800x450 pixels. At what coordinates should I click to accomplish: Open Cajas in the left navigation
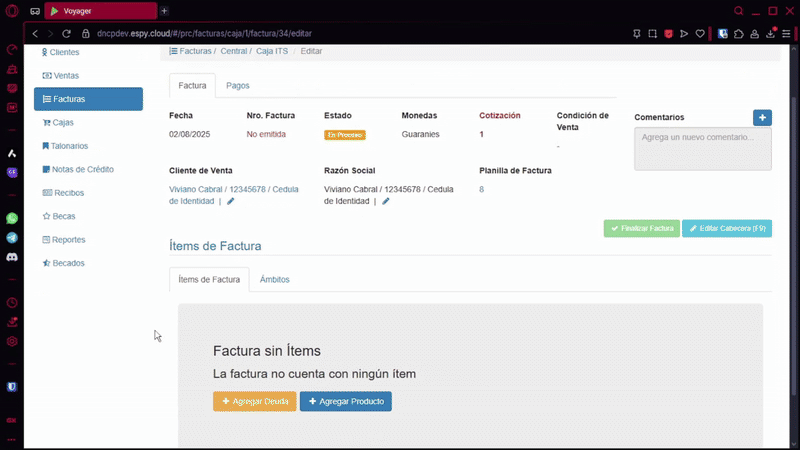pyautogui.click(x=63, y=123)
